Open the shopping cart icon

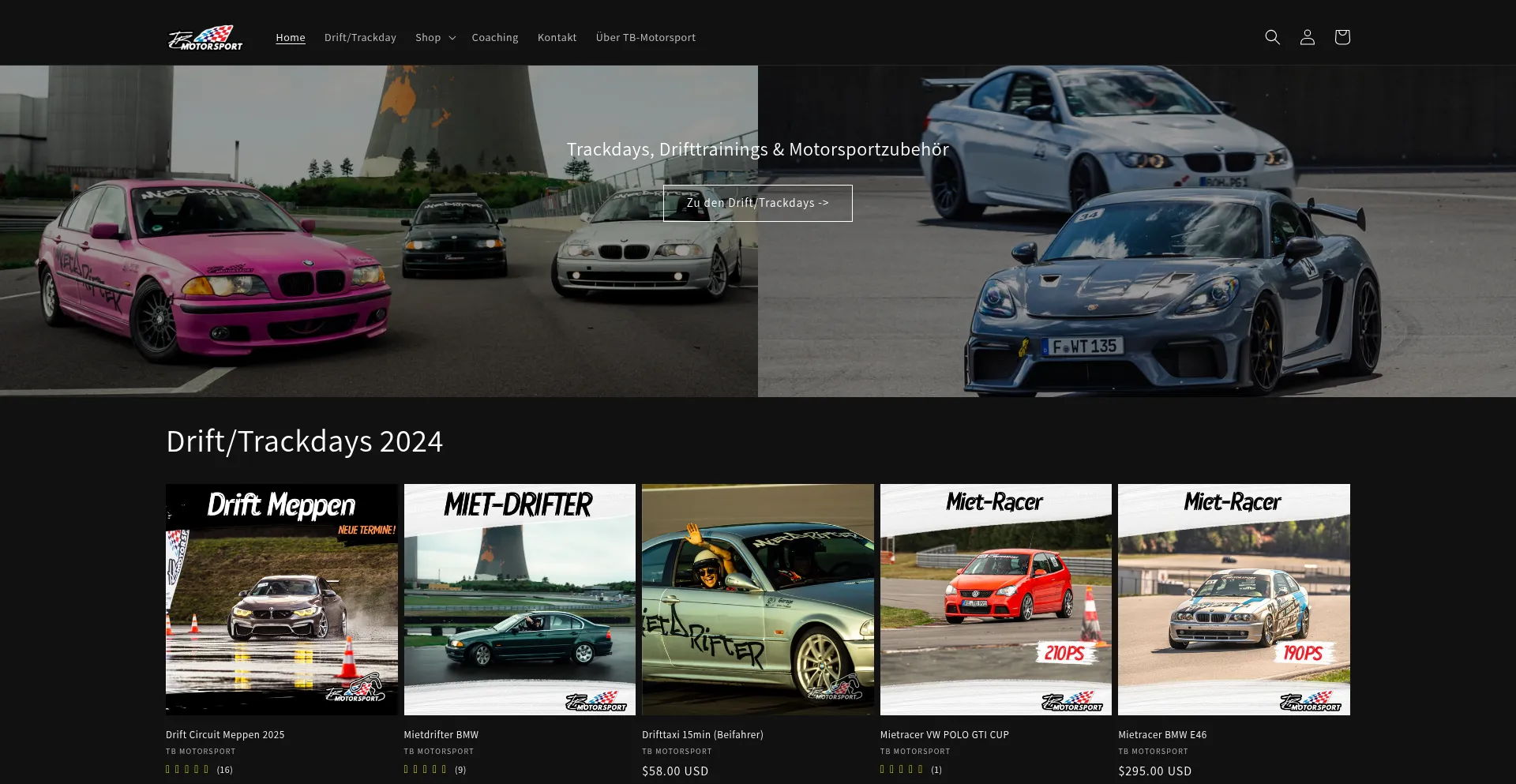point(1342,37)
